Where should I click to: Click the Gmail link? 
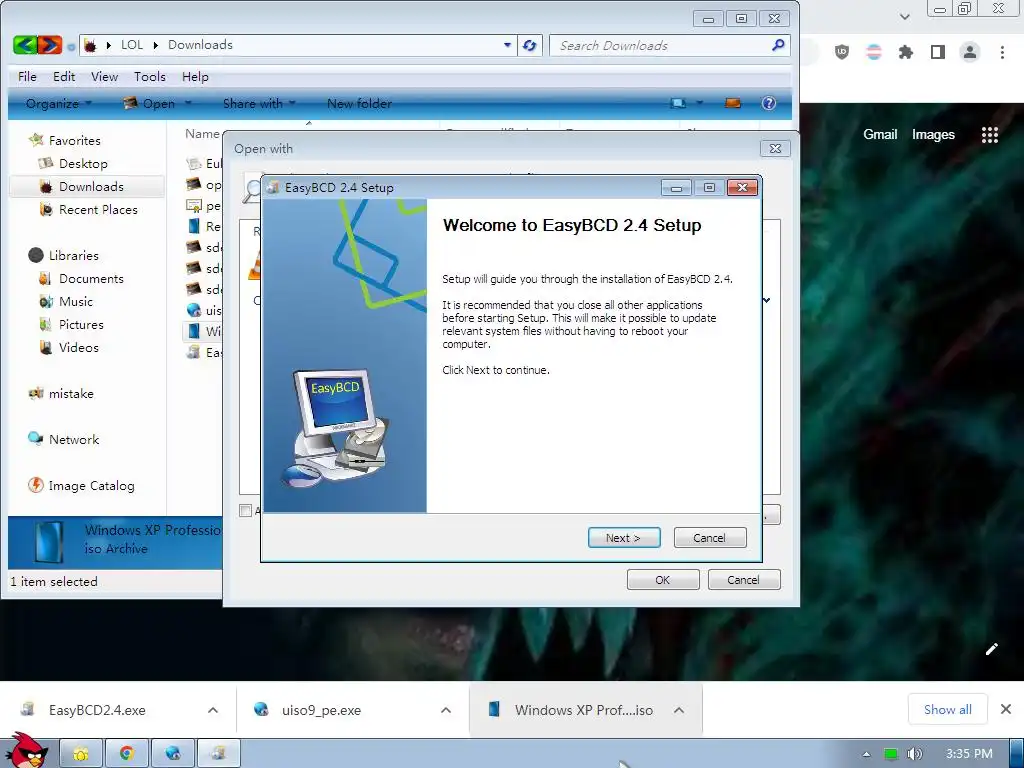tap(880, 135)
